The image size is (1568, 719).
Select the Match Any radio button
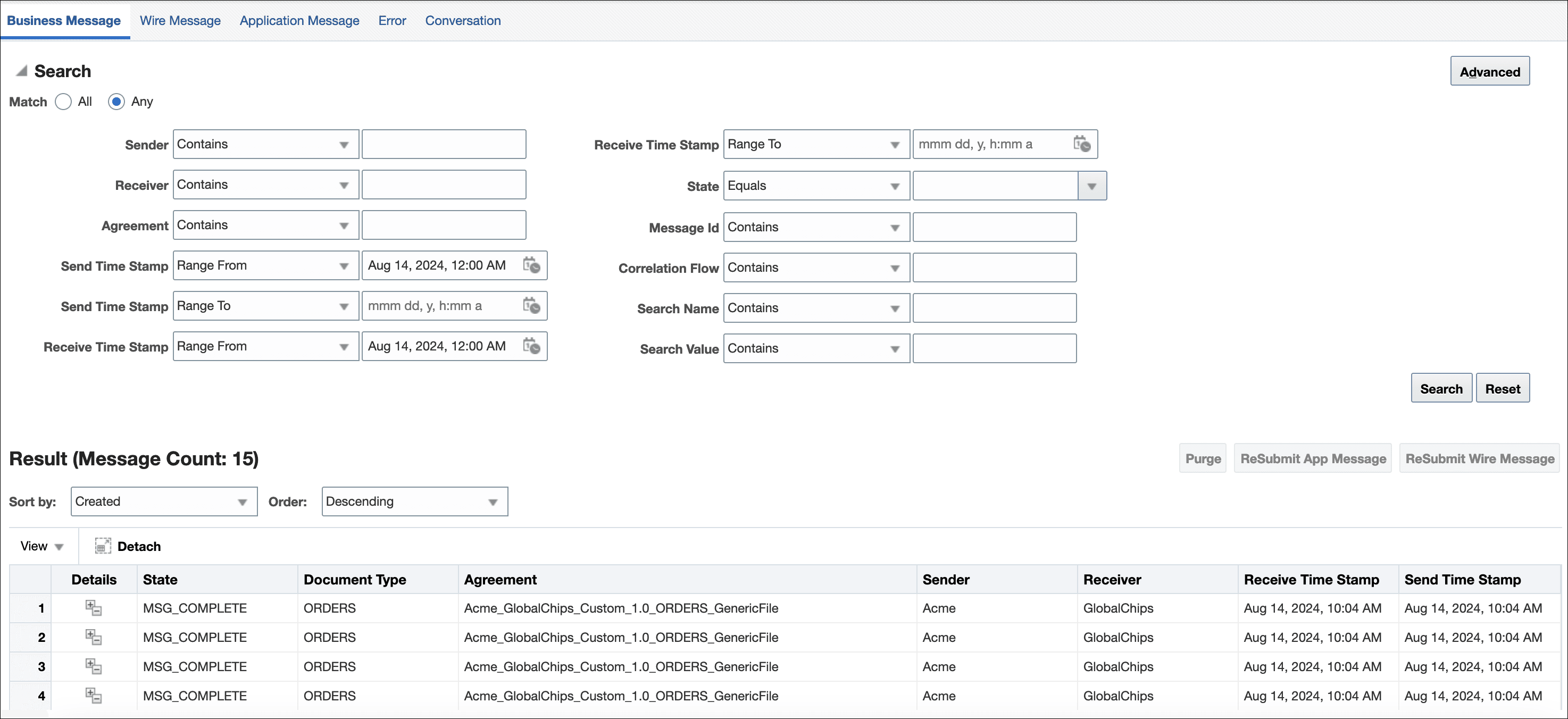click(116, 102)
